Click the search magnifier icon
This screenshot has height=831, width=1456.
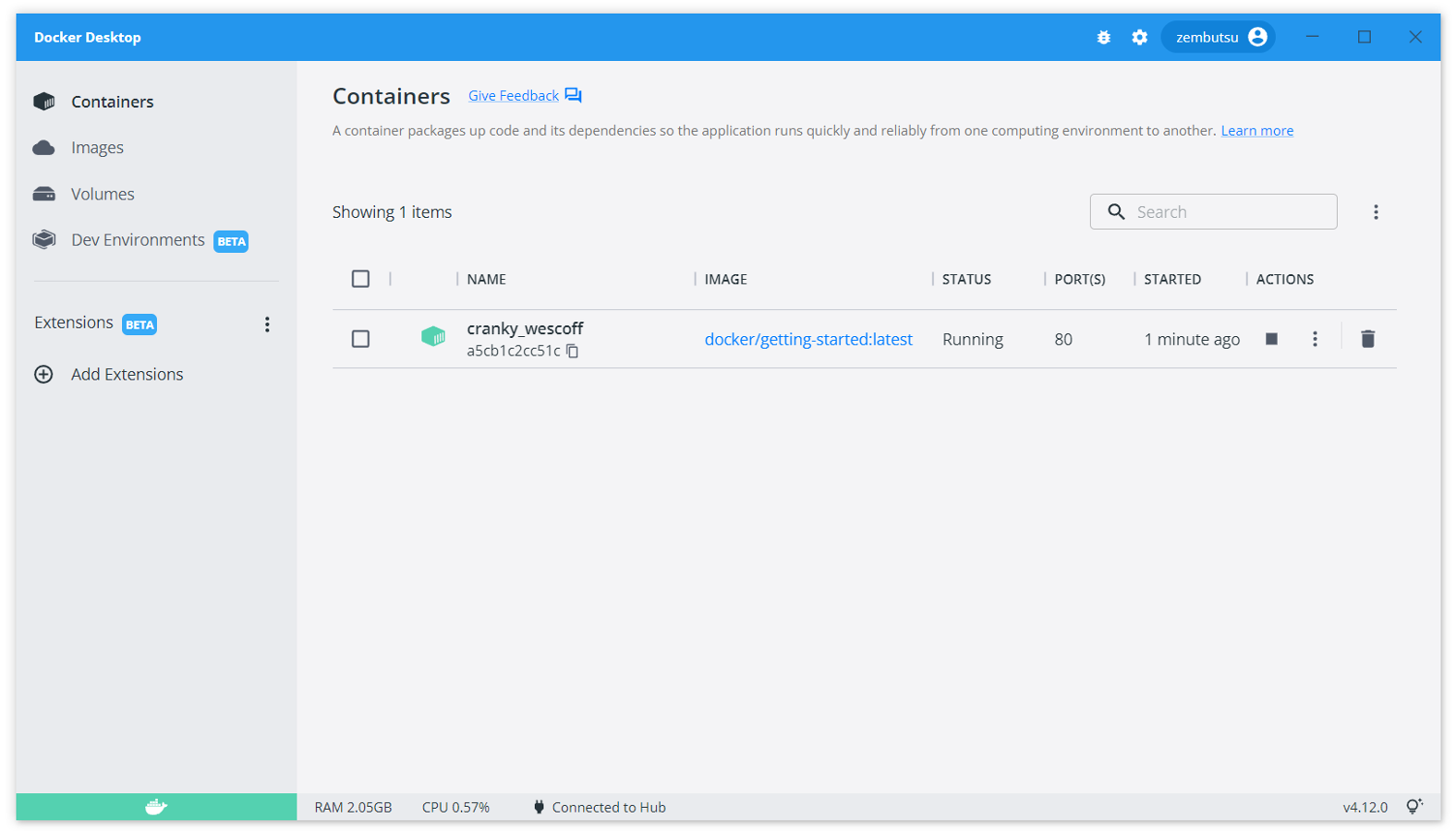1116,211
